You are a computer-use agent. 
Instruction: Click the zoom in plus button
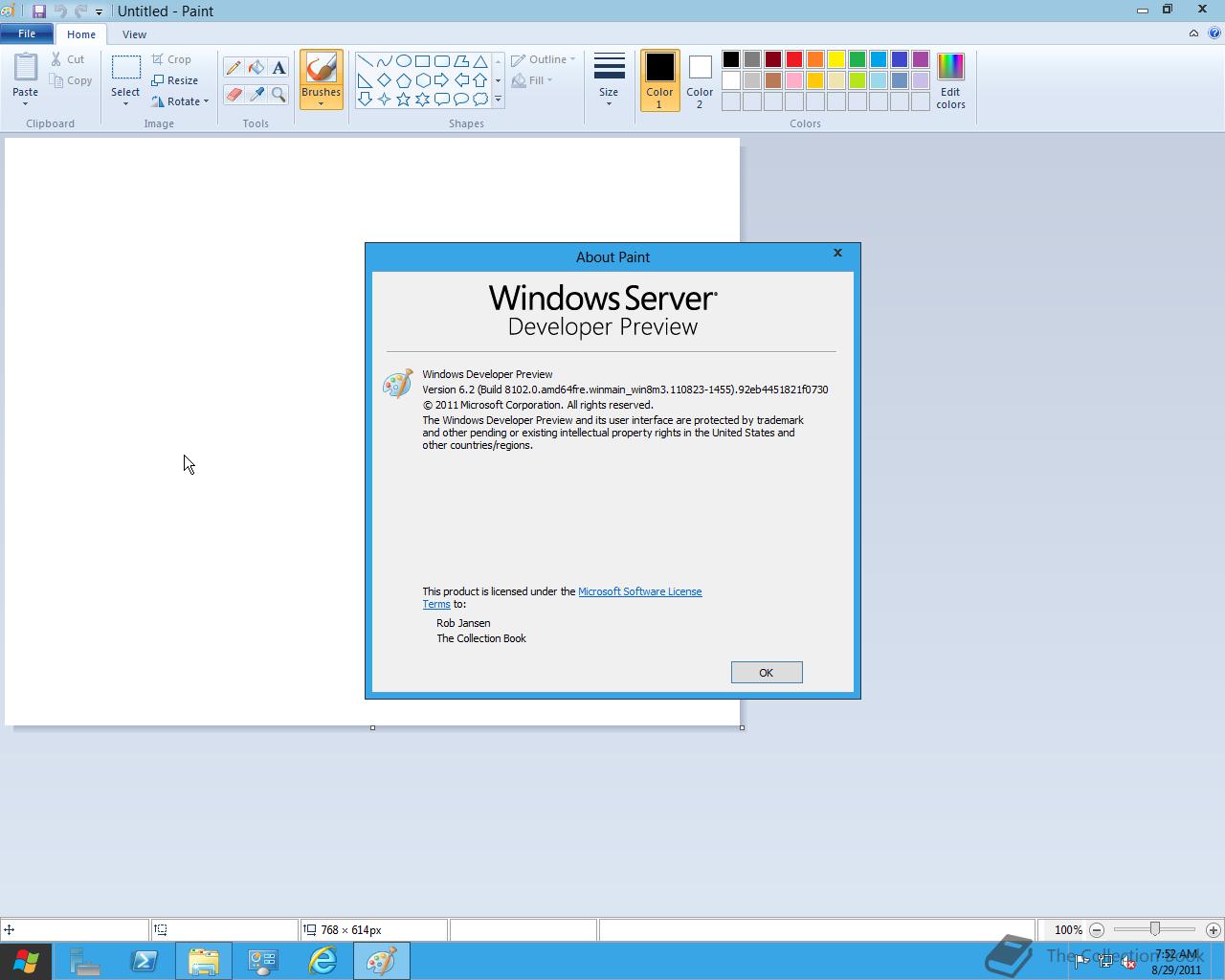click(1213, 929)
